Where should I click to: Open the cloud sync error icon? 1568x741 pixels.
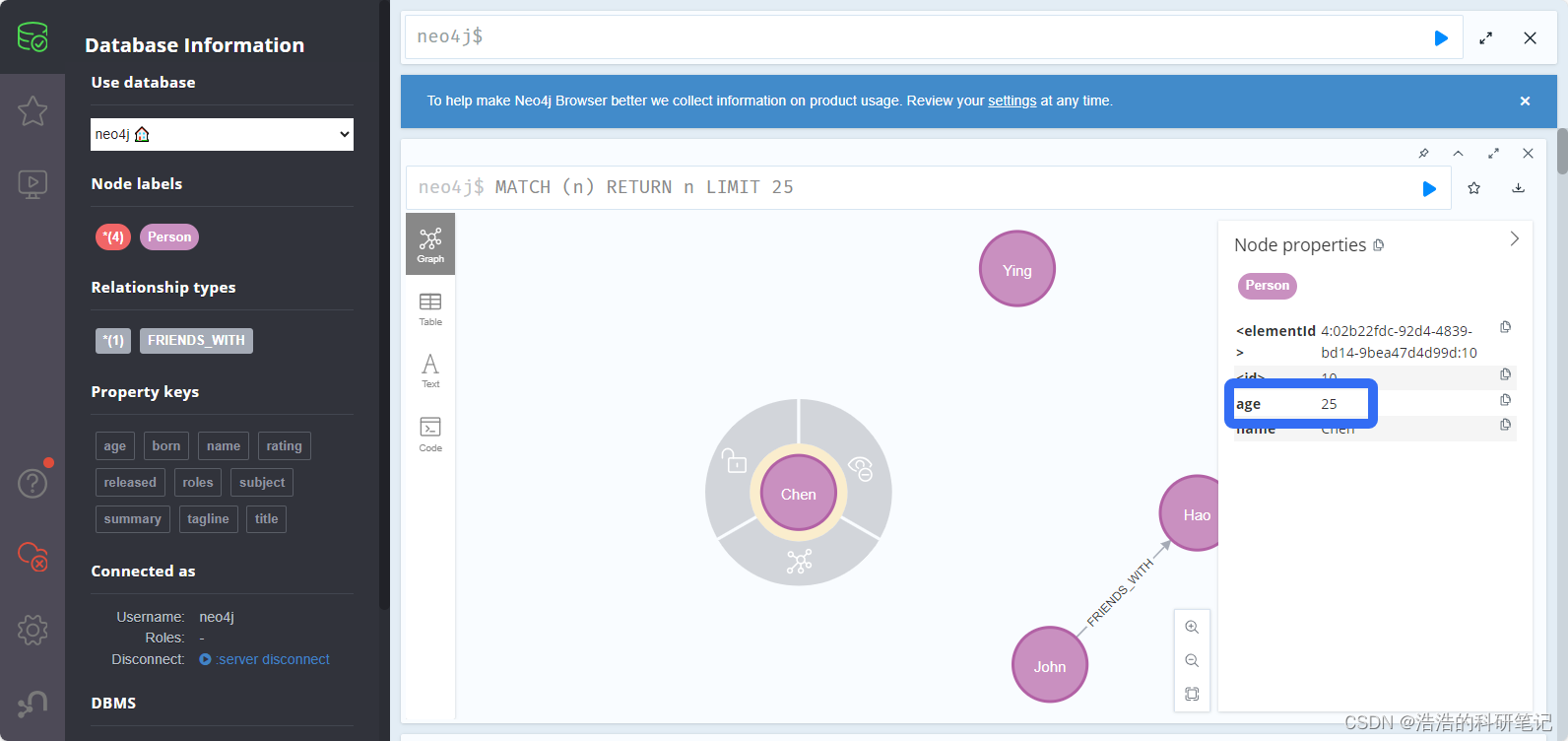pyautogui.click(x=33, y=556)
